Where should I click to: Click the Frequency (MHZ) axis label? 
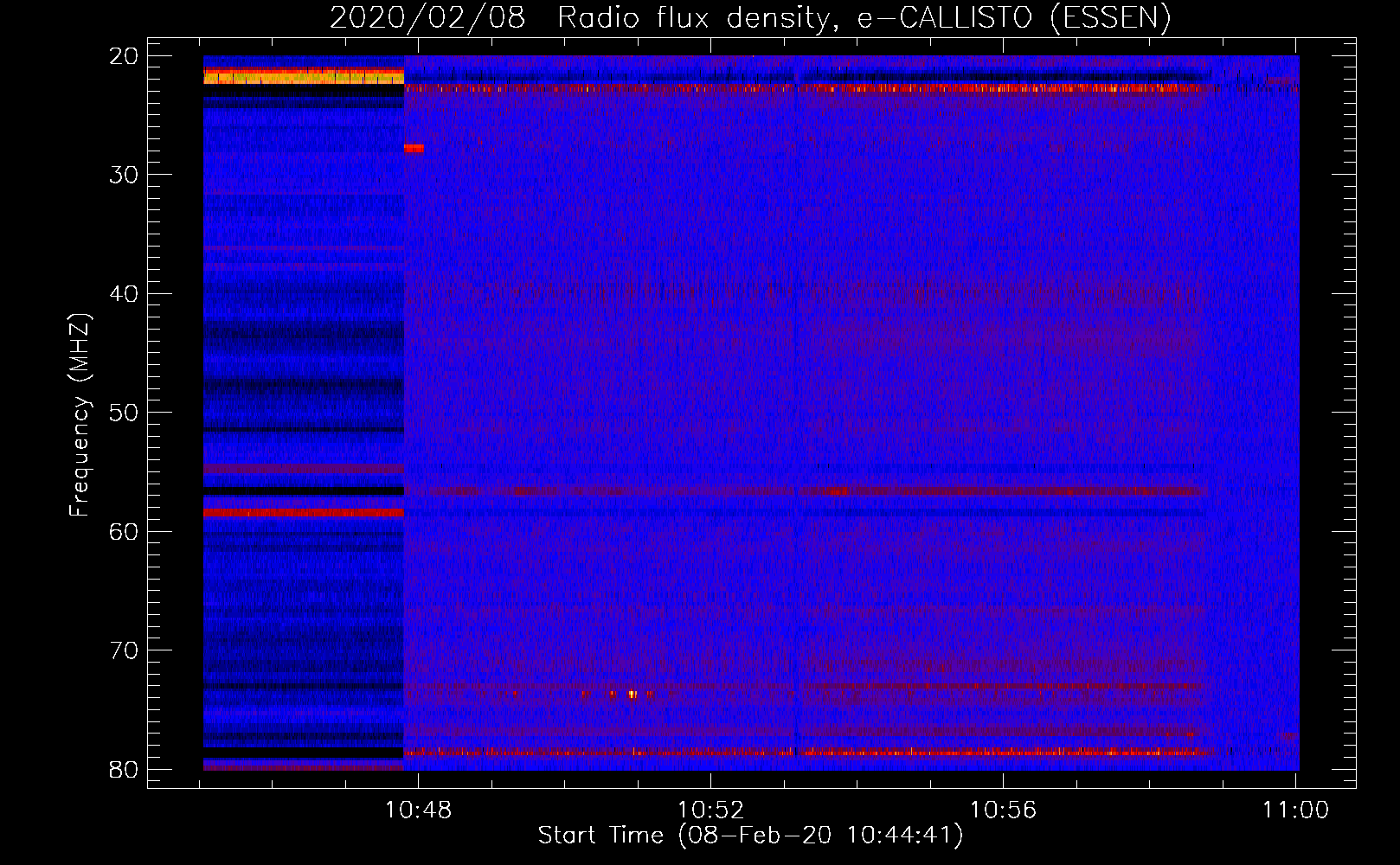pos(80,415)
